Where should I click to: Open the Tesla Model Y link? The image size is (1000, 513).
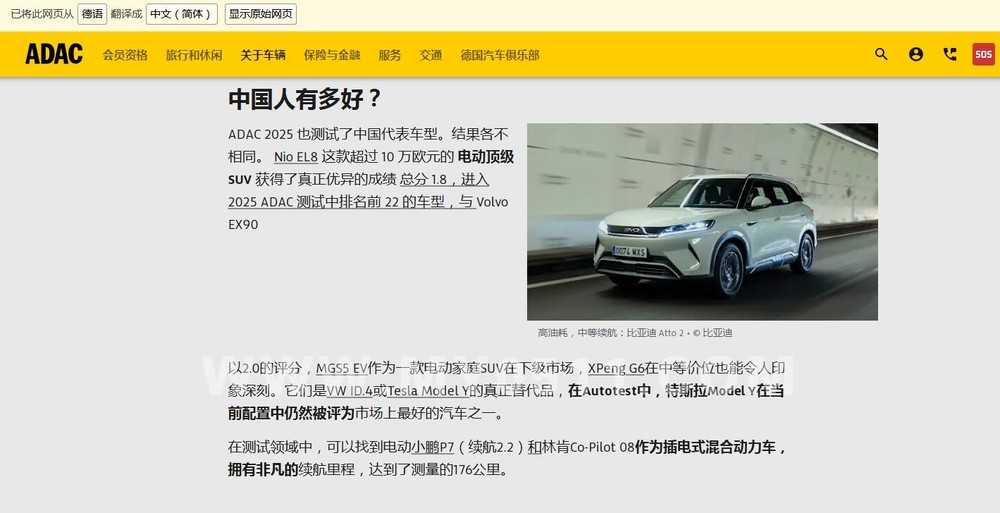pyautogui.click(x=428, y=390)
